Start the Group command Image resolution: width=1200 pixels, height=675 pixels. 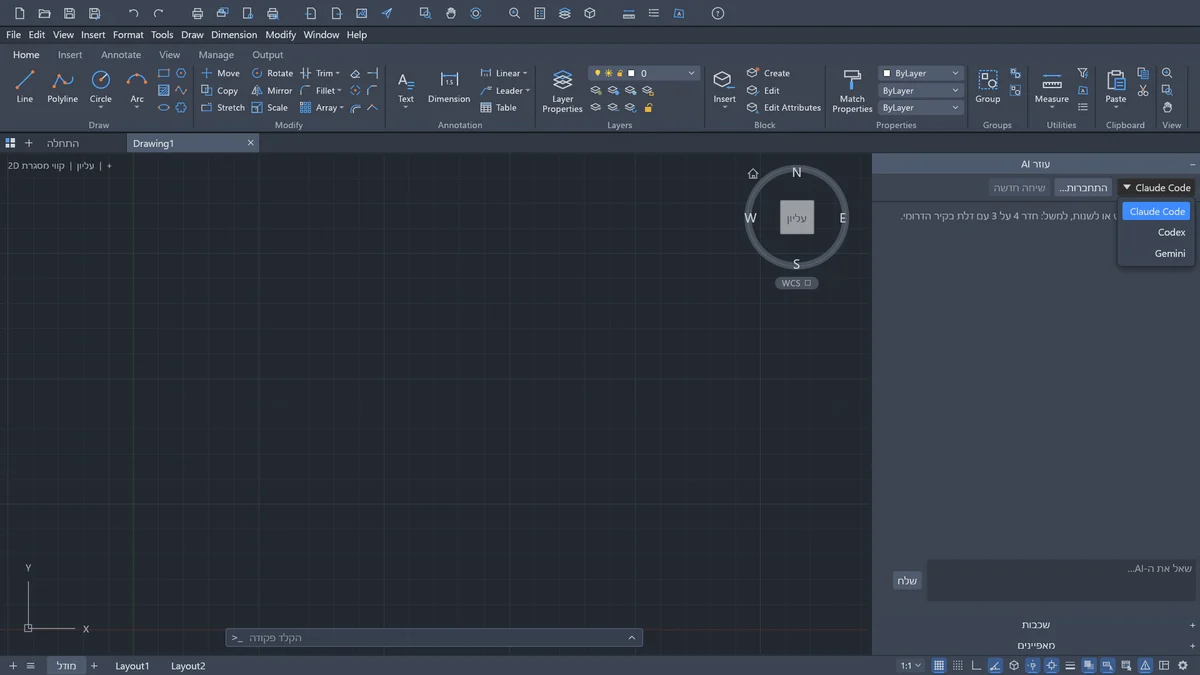tap(988, 87)
